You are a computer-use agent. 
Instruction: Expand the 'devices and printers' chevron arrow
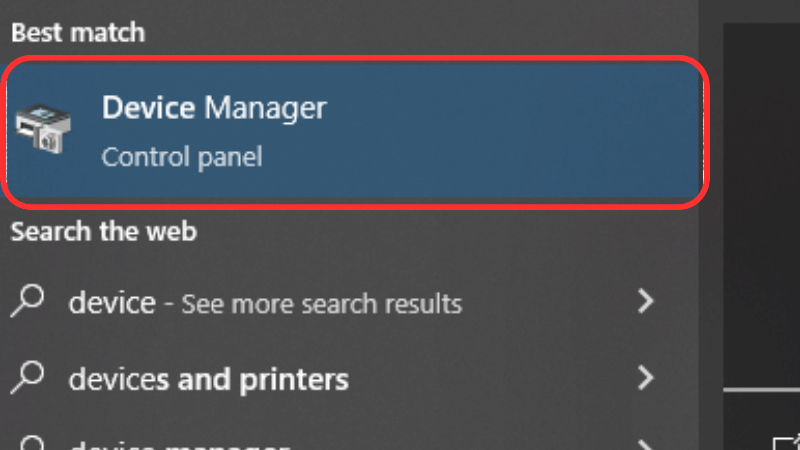[x=646, y=378]
